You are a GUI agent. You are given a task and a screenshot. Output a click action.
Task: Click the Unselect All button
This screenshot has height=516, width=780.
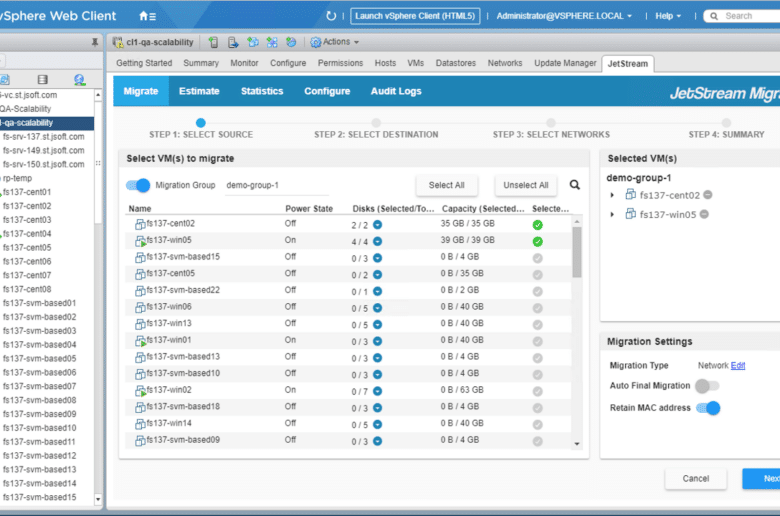pos(526,185)
